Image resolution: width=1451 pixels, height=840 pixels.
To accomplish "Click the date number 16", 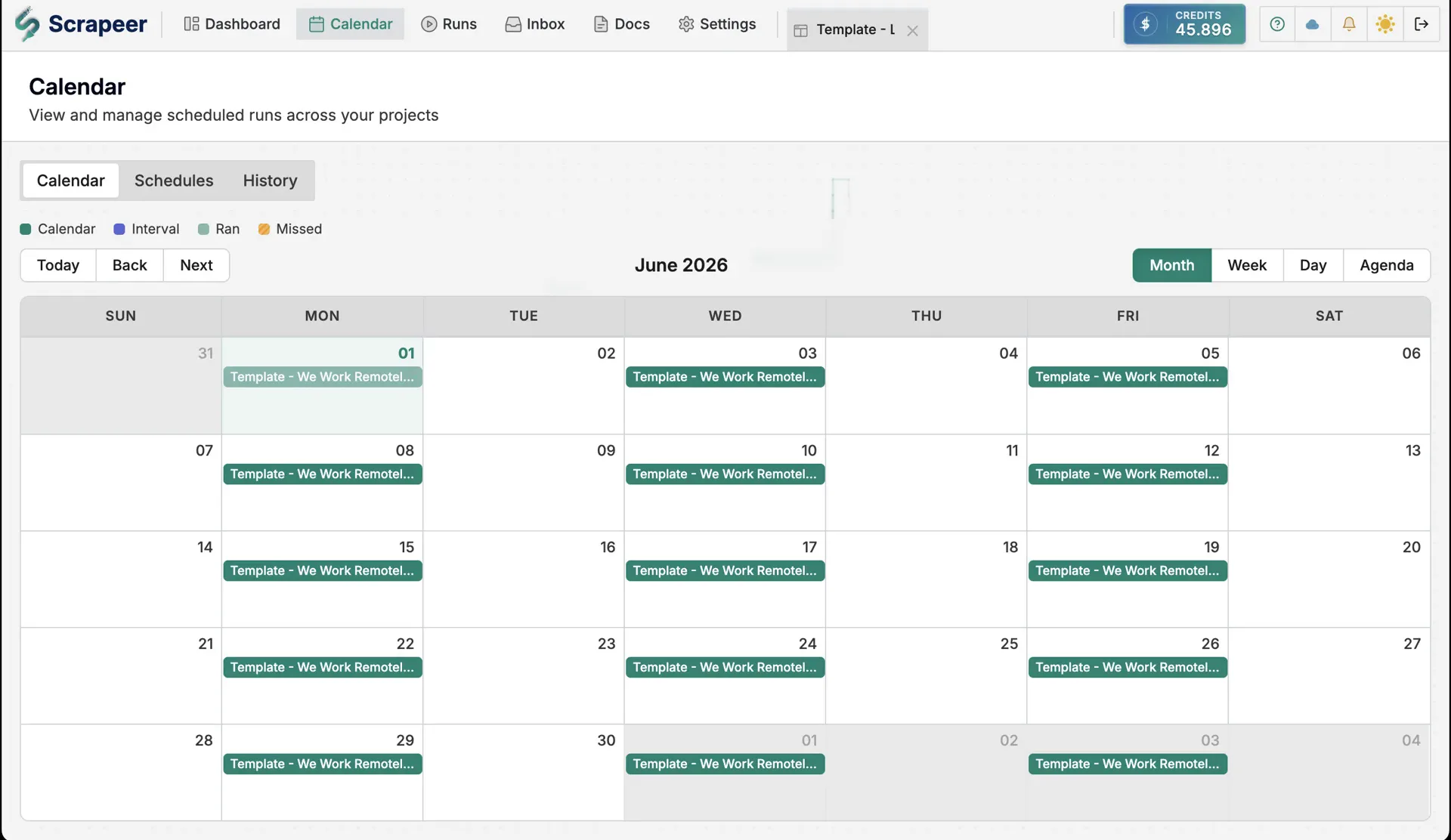I will click(x=608, y=547).
